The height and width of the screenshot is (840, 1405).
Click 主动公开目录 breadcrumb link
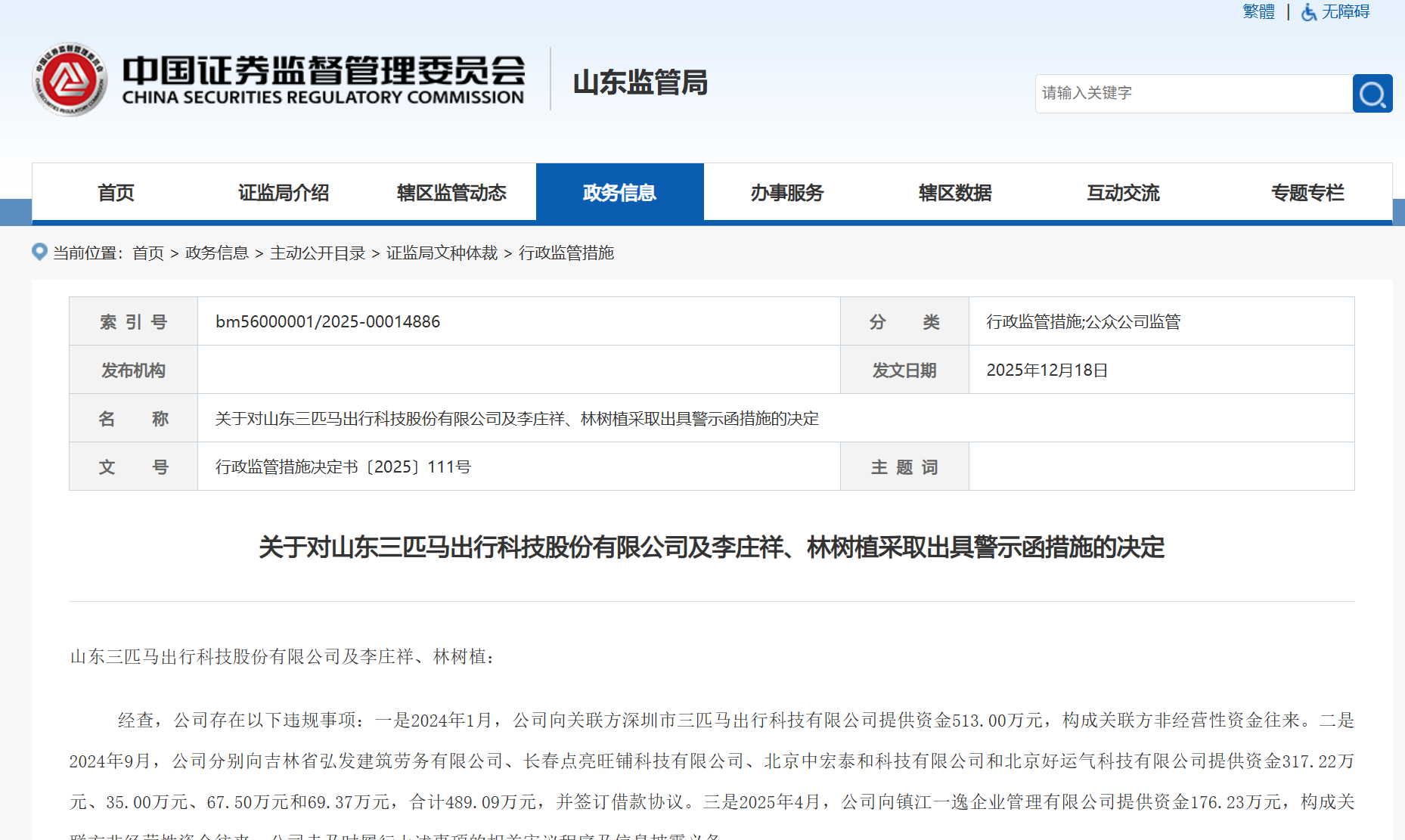click(318, 253)
